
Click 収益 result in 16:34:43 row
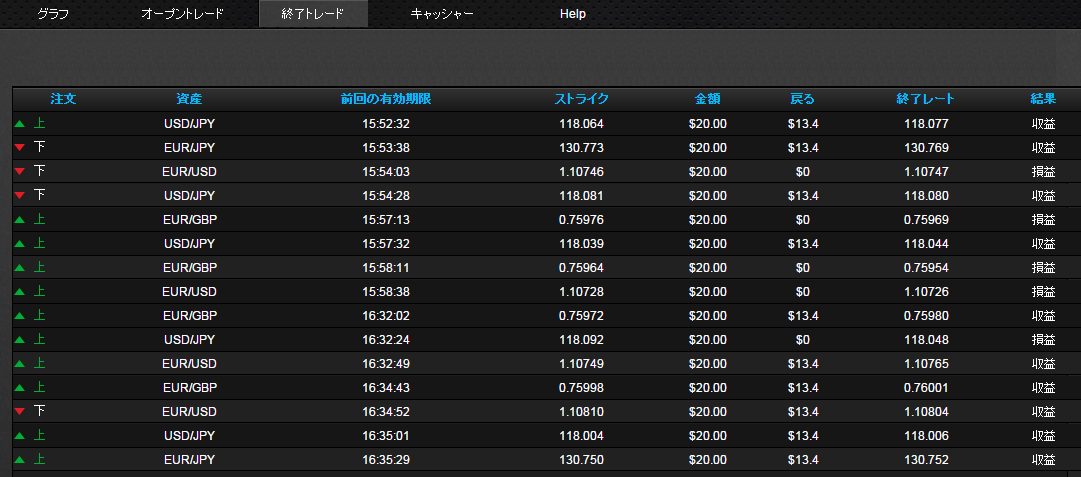click(1044, 387)
